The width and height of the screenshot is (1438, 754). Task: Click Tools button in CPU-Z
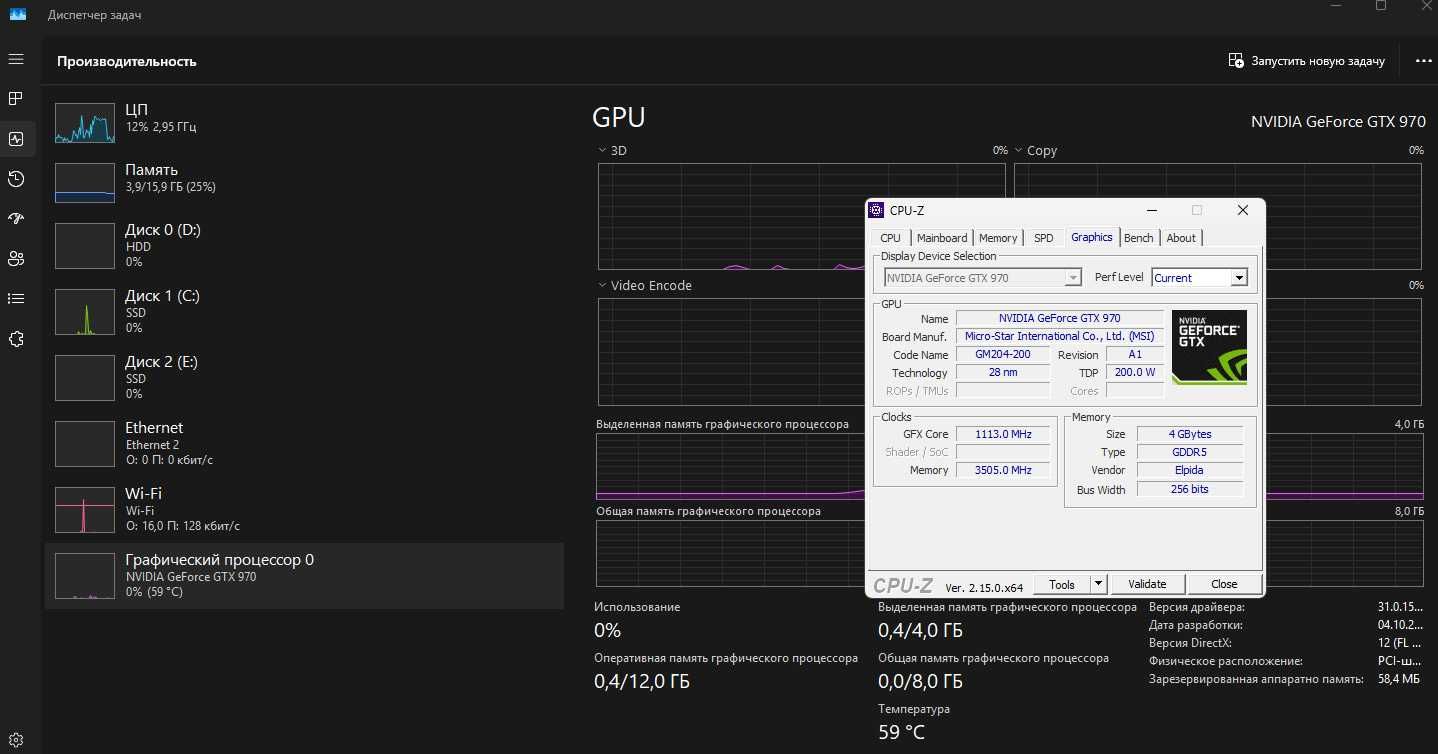1062,584
